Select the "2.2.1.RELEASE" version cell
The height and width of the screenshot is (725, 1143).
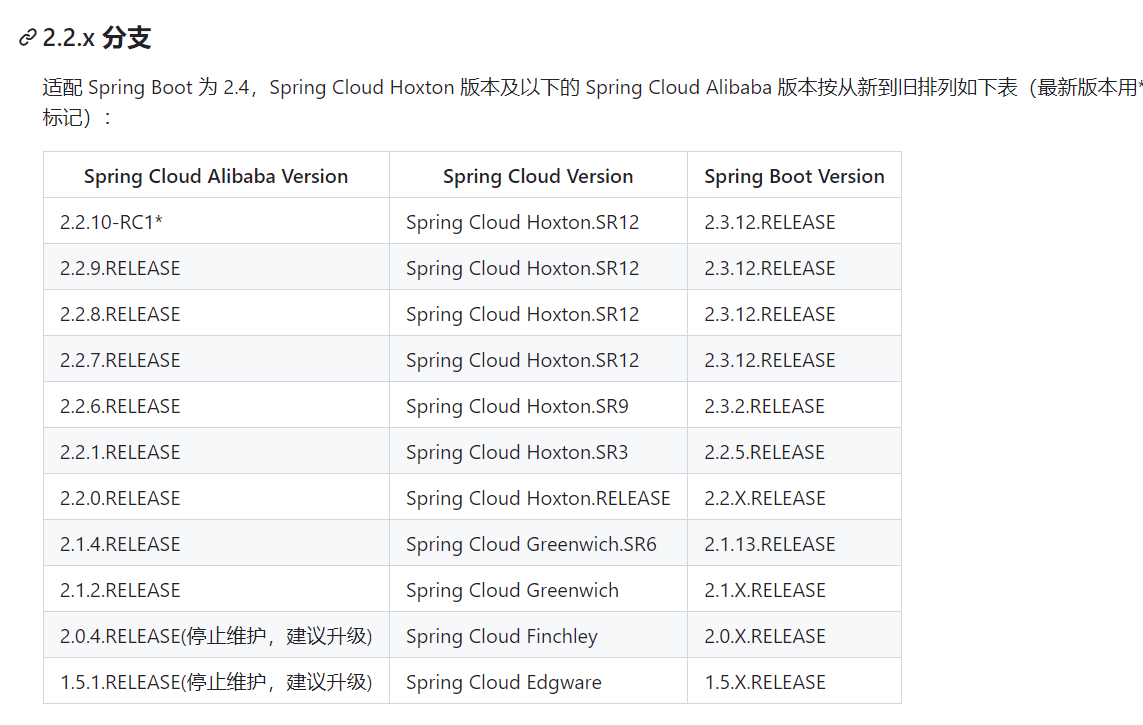click(216, 451)
